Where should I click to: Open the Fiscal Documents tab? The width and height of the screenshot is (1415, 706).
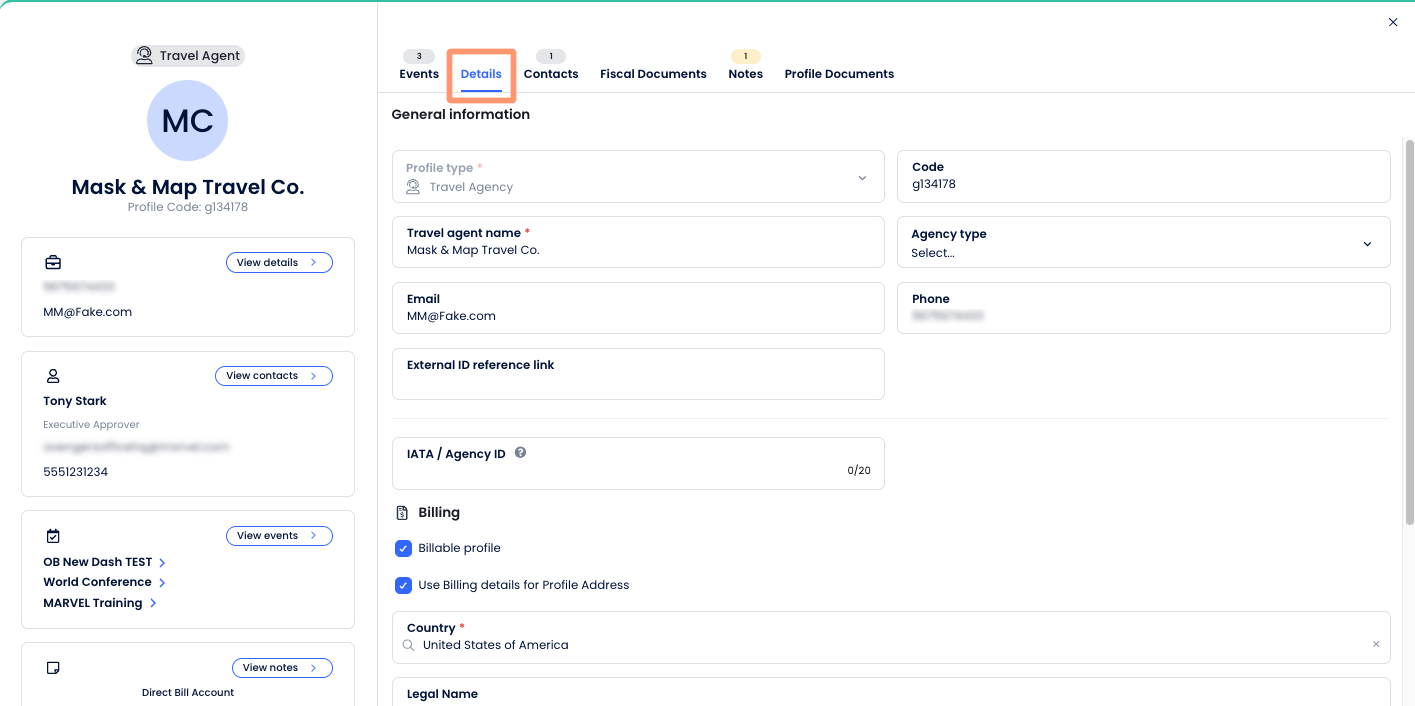coord(653,74)
